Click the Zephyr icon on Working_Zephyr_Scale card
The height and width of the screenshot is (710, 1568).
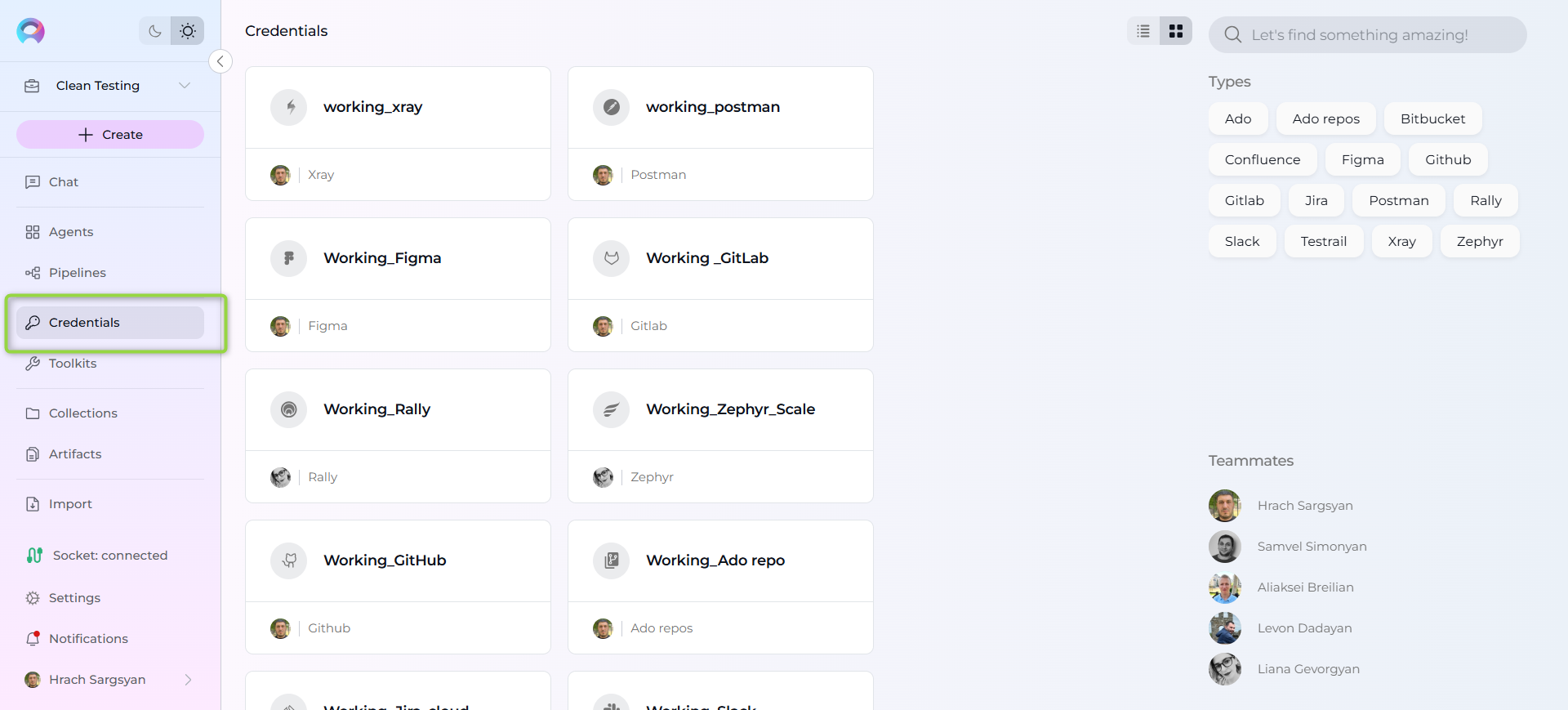611,409
